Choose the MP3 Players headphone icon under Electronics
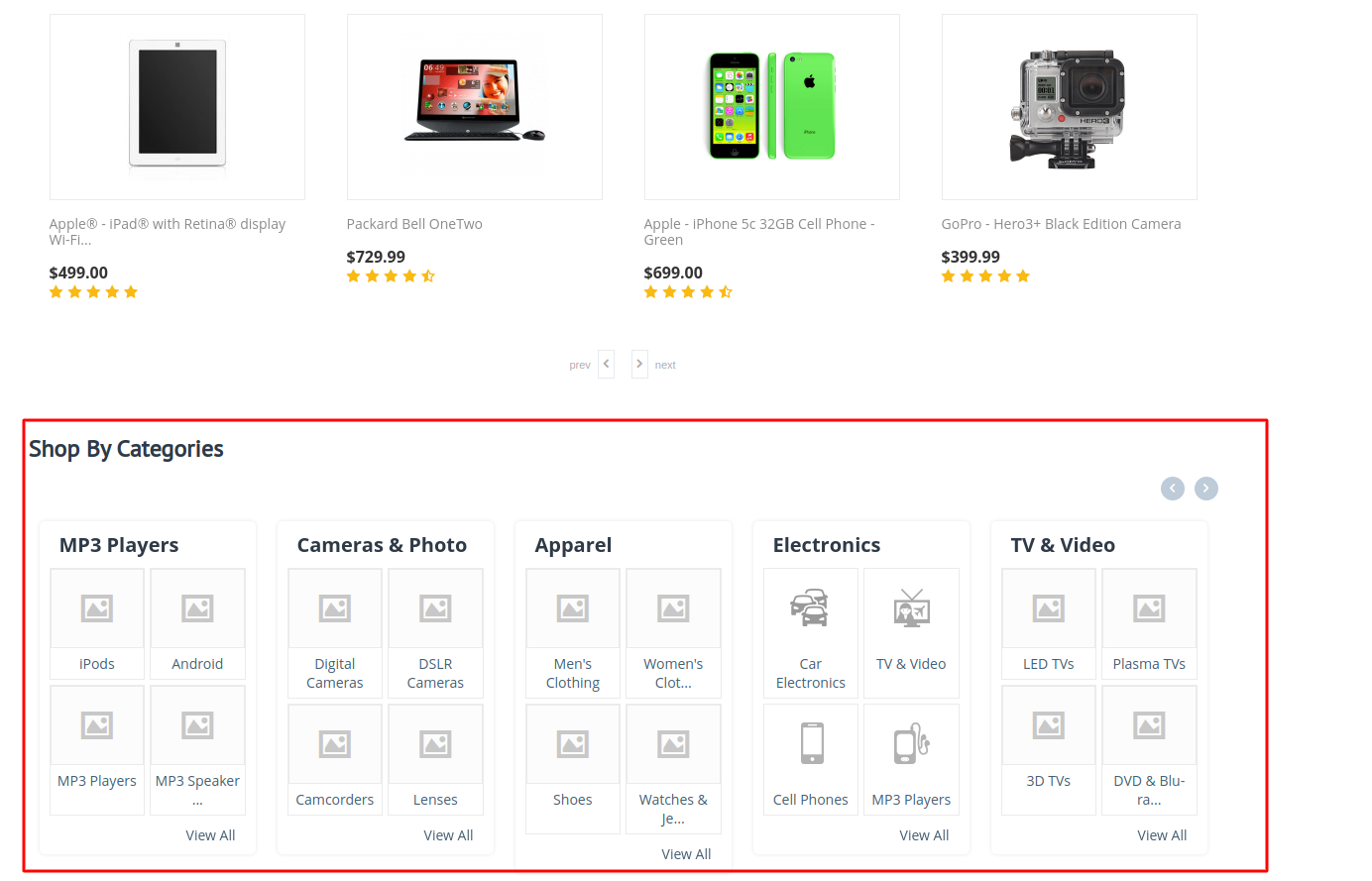This screenshot has width=1372, height=881. 911,743
